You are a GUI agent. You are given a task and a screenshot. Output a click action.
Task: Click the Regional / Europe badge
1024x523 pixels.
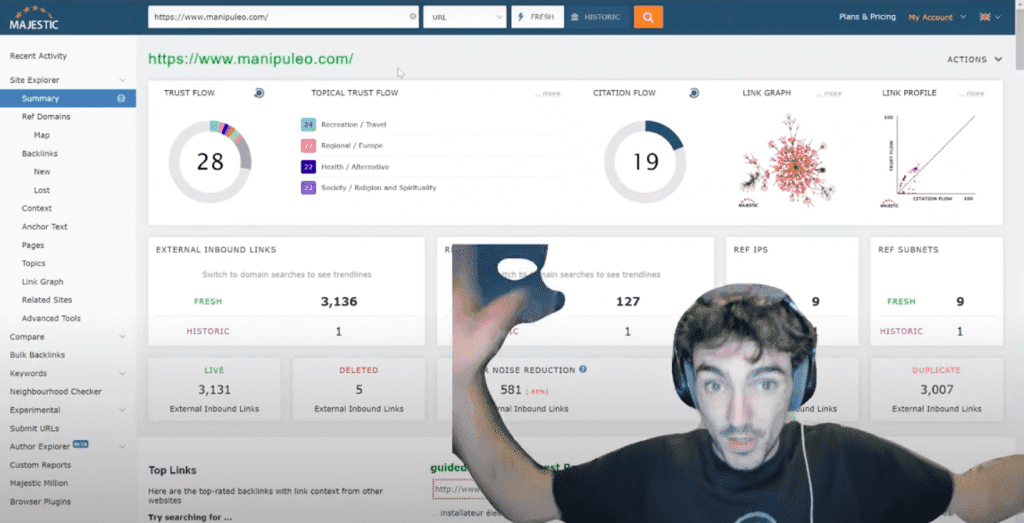[x=308, y=145]
